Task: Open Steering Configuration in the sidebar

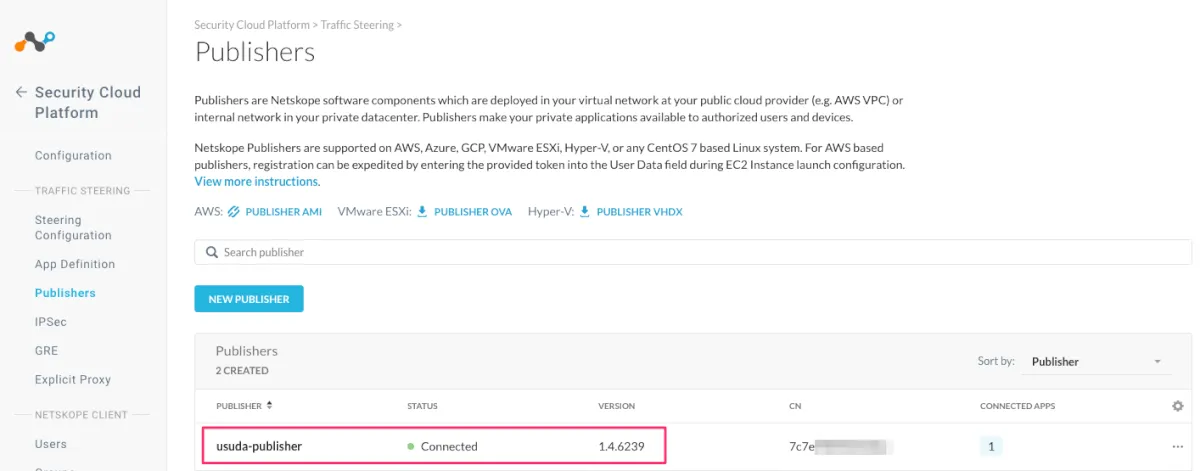Action: pyautogui.click(x=72, y=228)
